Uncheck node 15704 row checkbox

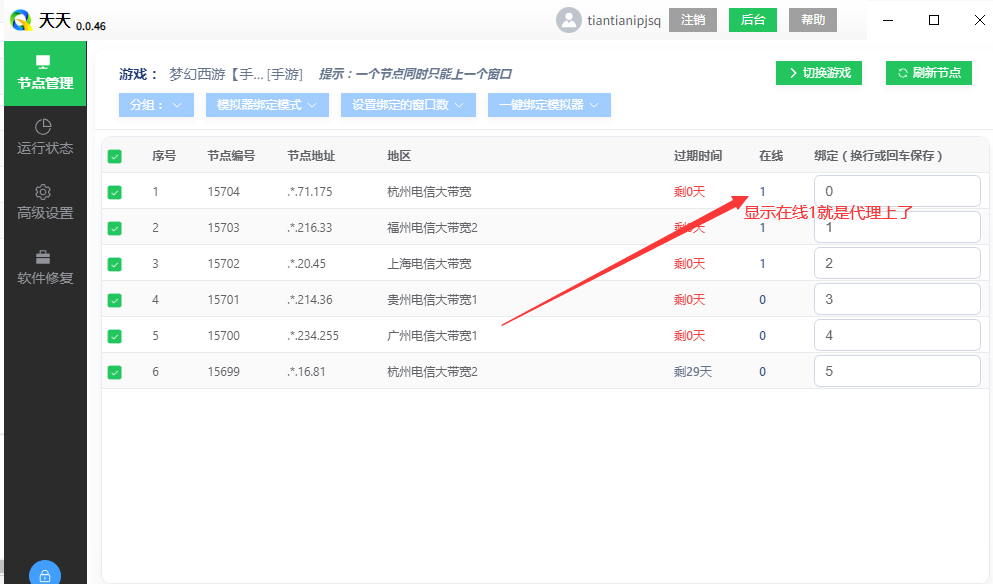114,190
